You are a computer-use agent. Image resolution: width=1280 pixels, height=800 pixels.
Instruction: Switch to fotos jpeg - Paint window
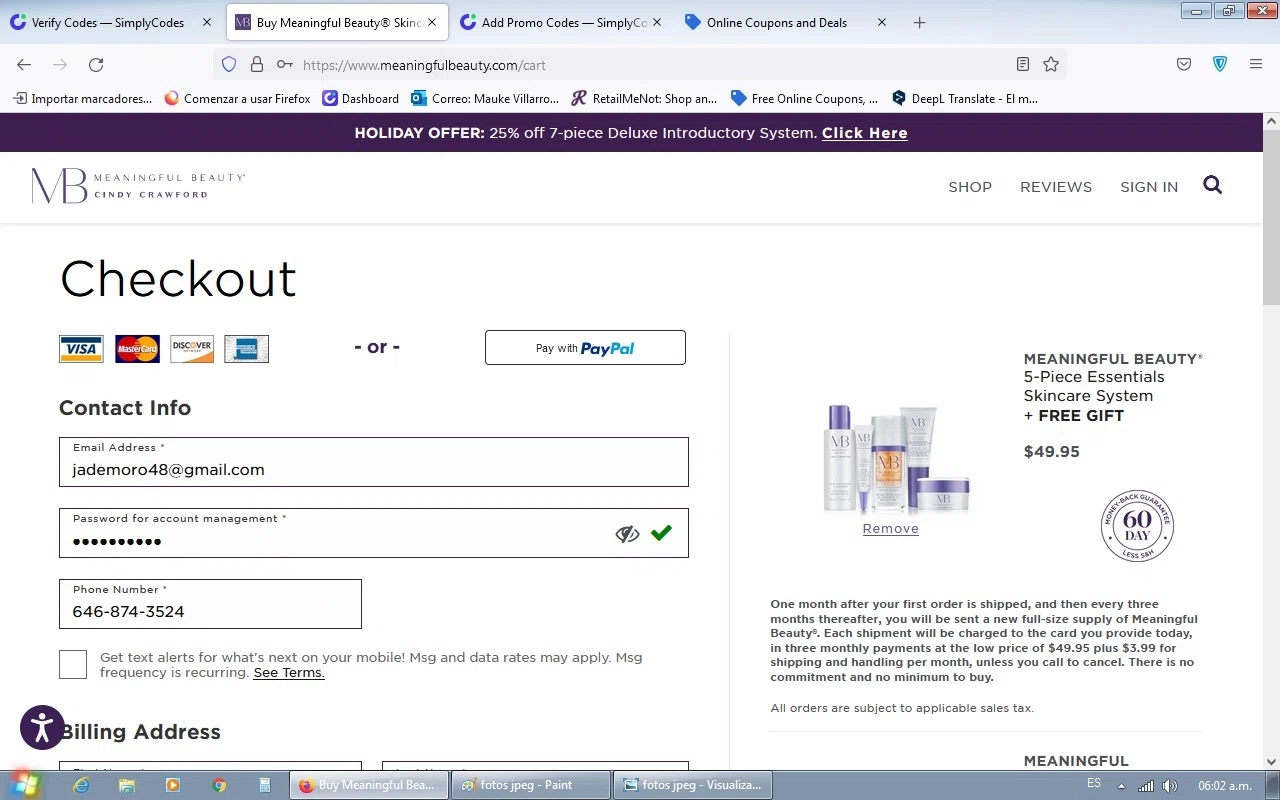[x=531, y=785]
